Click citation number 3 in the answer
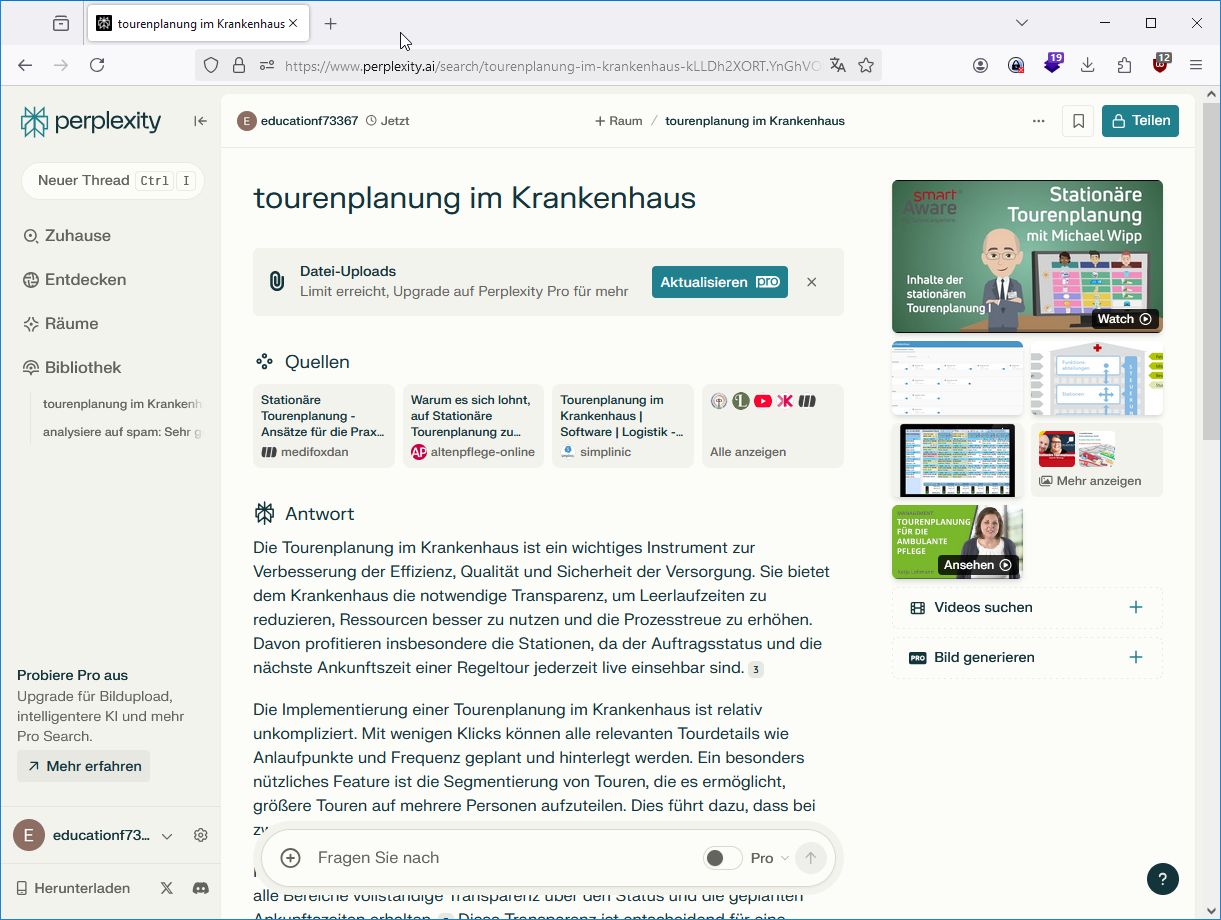 click(756, 669)
